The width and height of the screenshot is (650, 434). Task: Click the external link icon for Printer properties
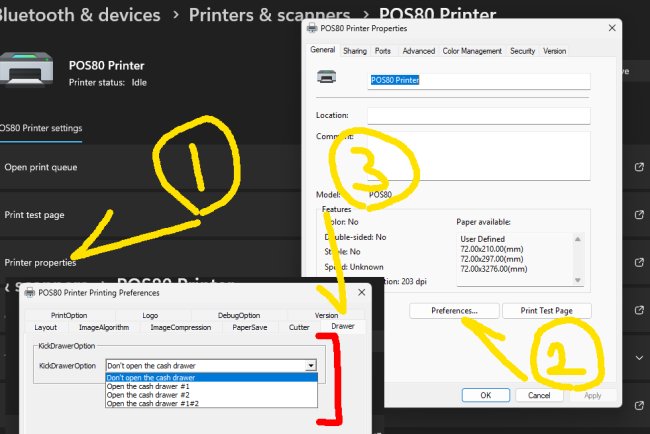pos(639,262)
